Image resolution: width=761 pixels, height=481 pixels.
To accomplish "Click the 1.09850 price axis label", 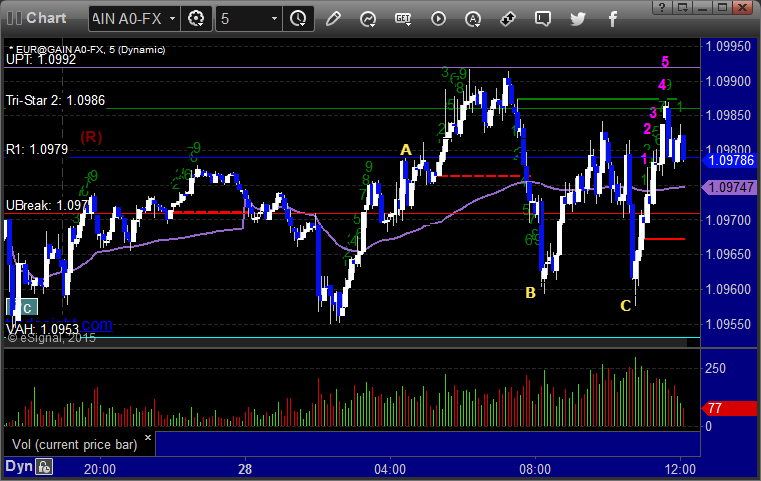I will pos(728,116).
